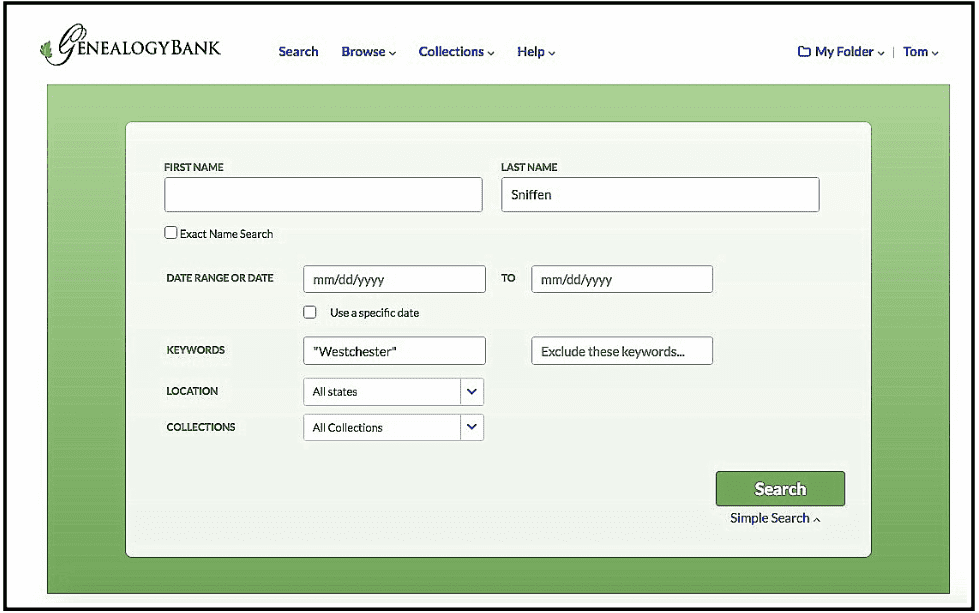979x613 pixels.
Task: Open the Help menu
Action: pyautogui.click(x=536, y=52)
